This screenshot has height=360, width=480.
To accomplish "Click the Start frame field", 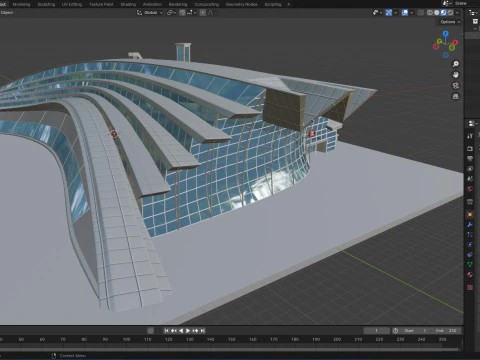I will click(415, 331).
